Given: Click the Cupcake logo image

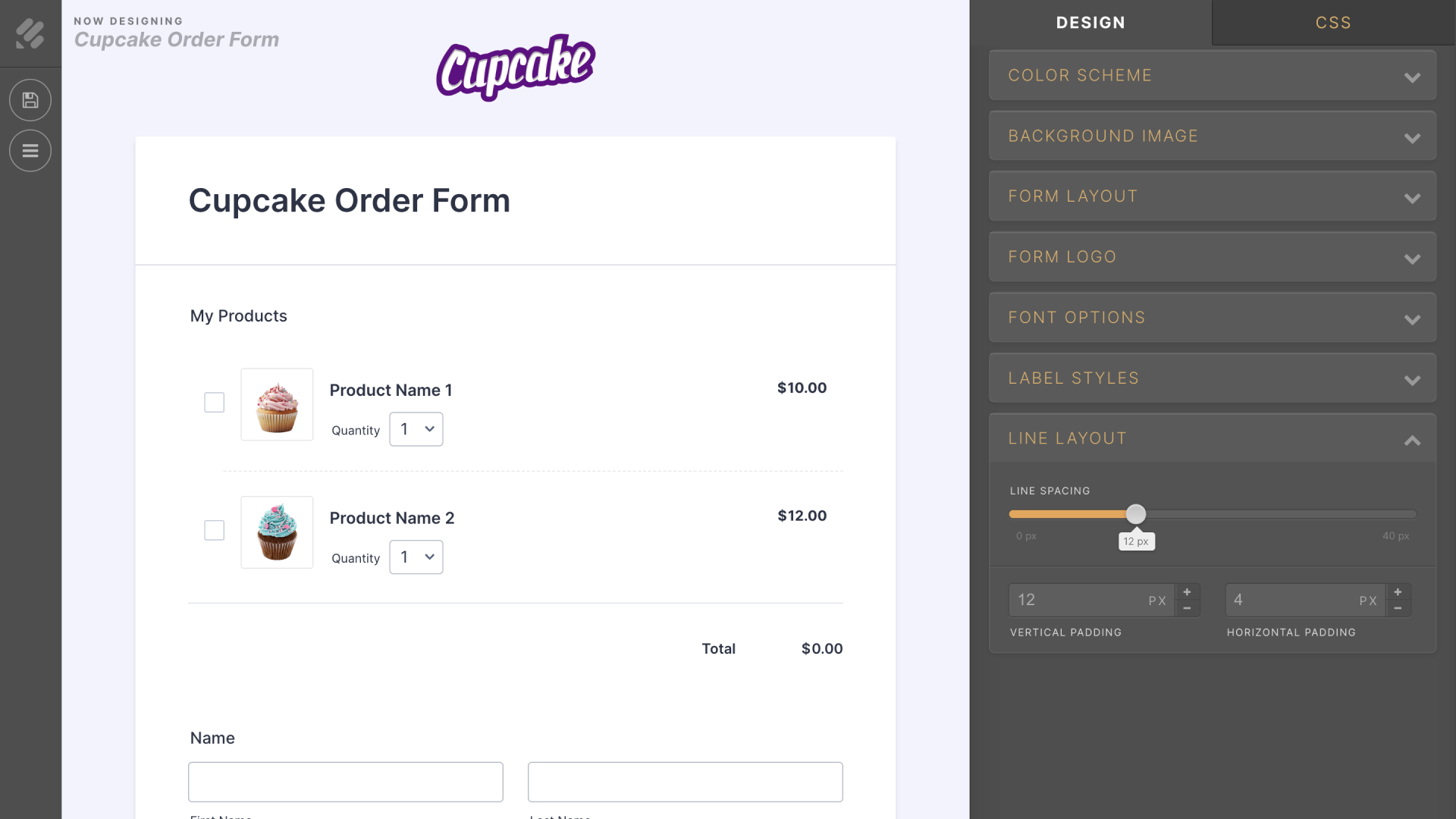Looking at the screenshot, I should pos(516,67).
